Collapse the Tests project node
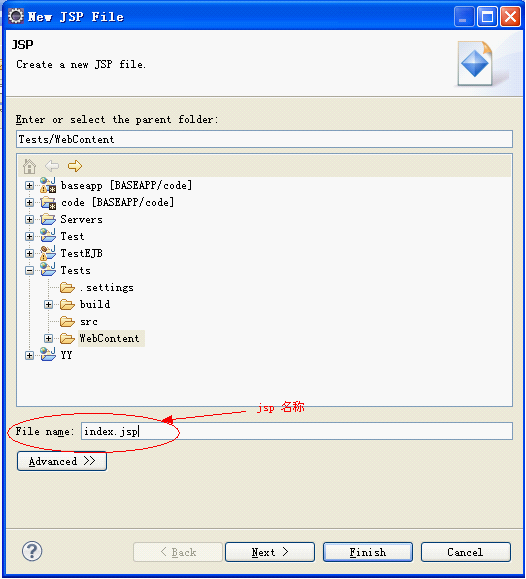The width and height of the screenshot is (526, 579). click(30, 270)
